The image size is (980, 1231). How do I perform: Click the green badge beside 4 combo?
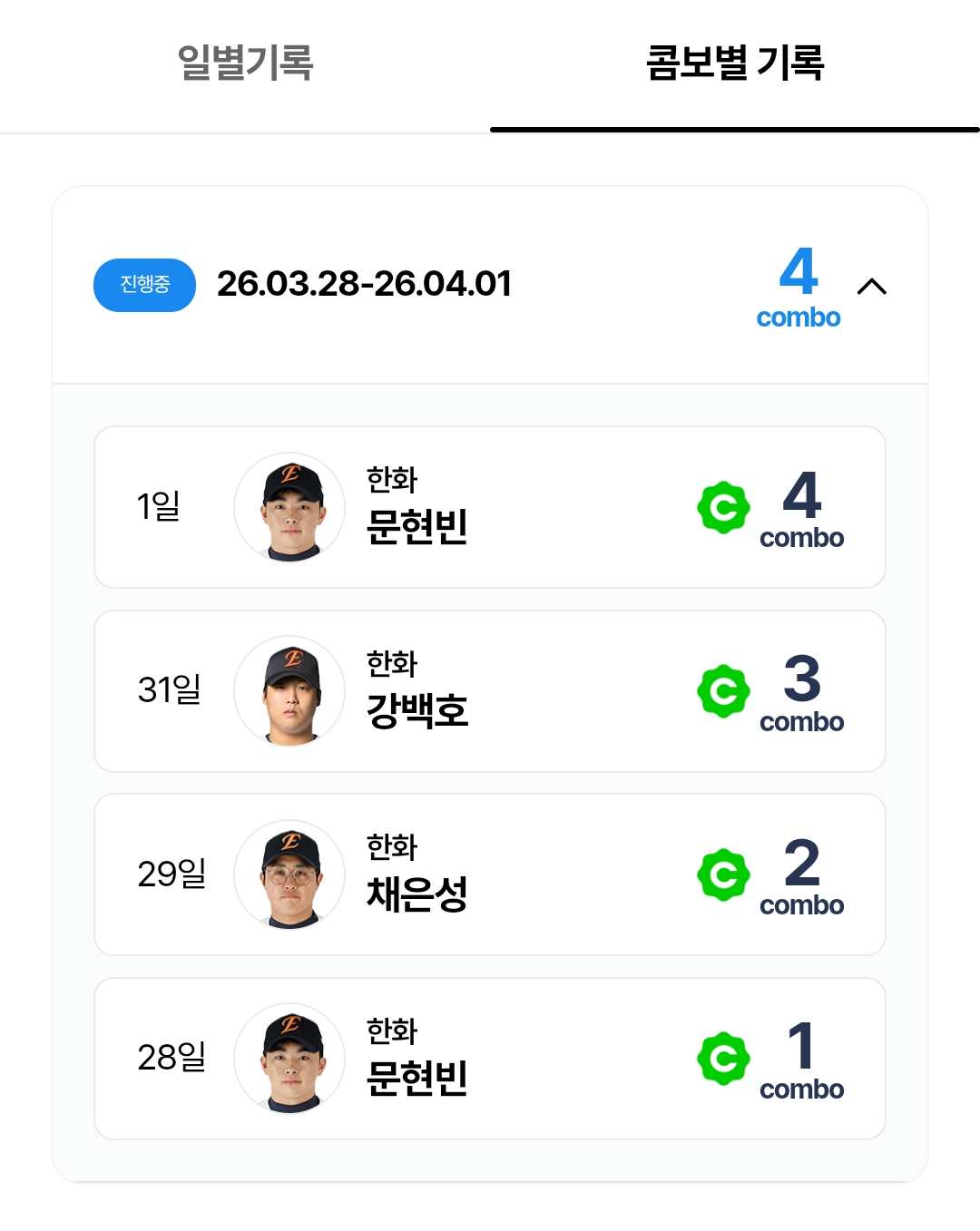tap(723, 508)
